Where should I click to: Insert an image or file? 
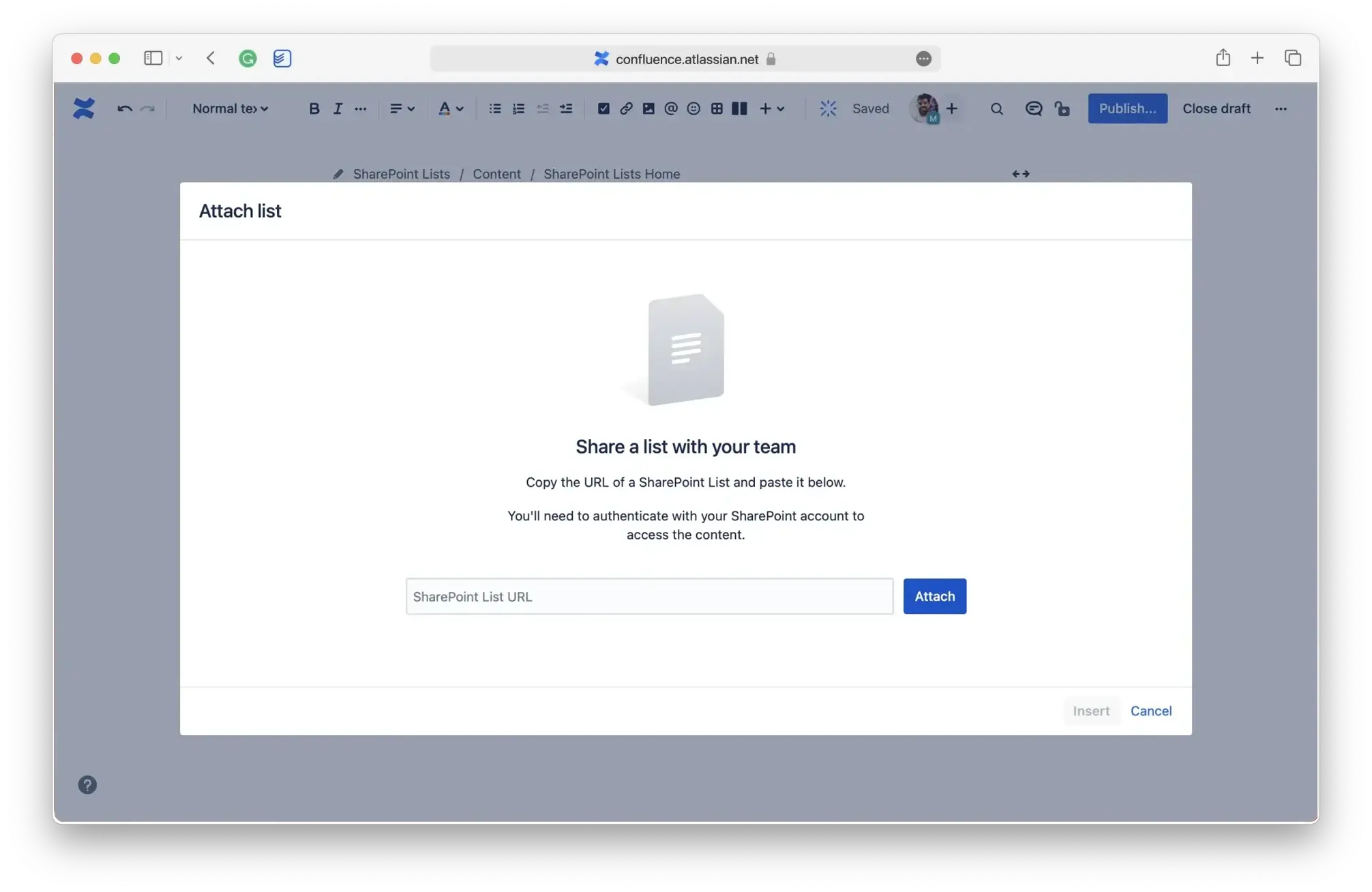click(x=648, y=108)
